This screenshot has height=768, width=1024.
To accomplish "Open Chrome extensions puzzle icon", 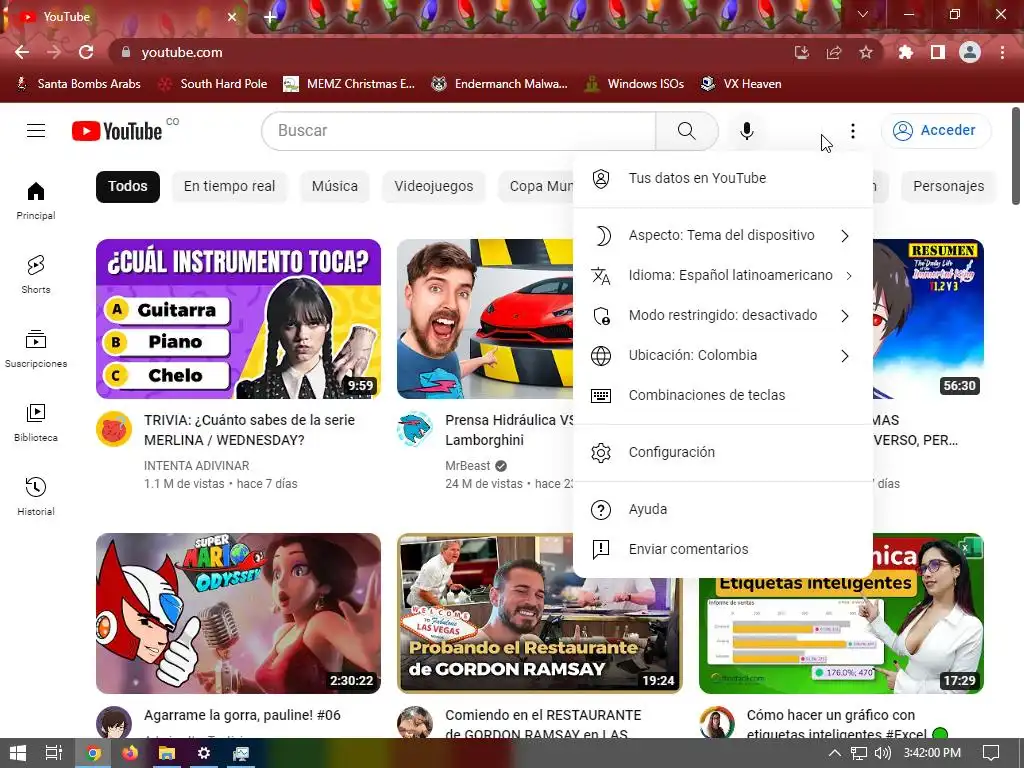I will pos(906,52).
